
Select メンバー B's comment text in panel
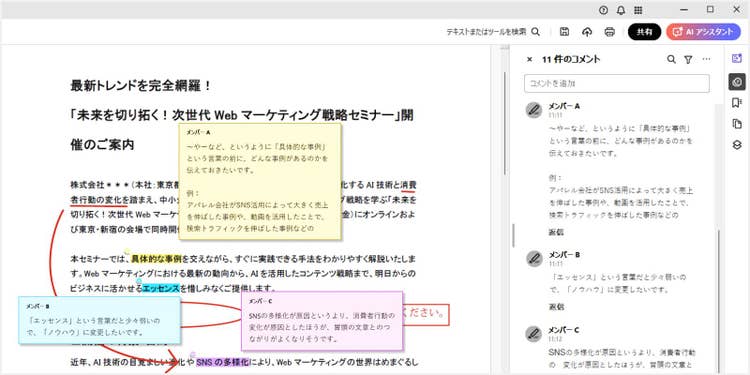click(x=618, y=284)
